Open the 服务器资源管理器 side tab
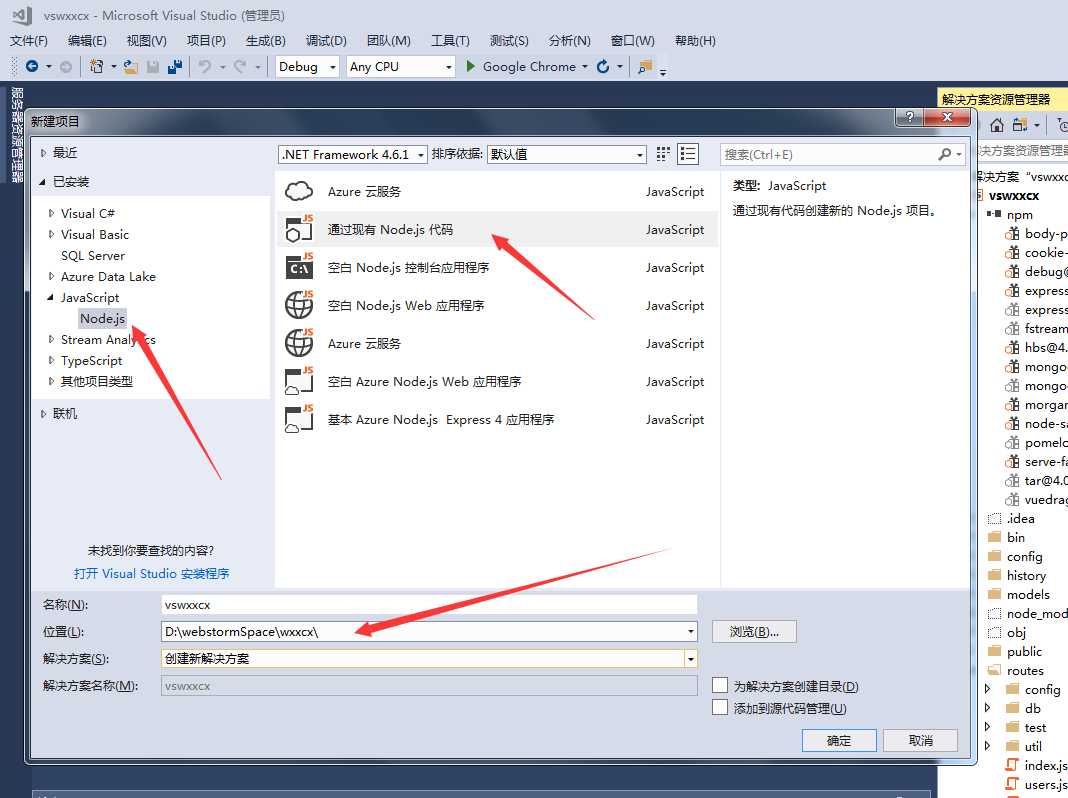The width and height of the screenshot is (1068, 798). [x=17, y=134]
